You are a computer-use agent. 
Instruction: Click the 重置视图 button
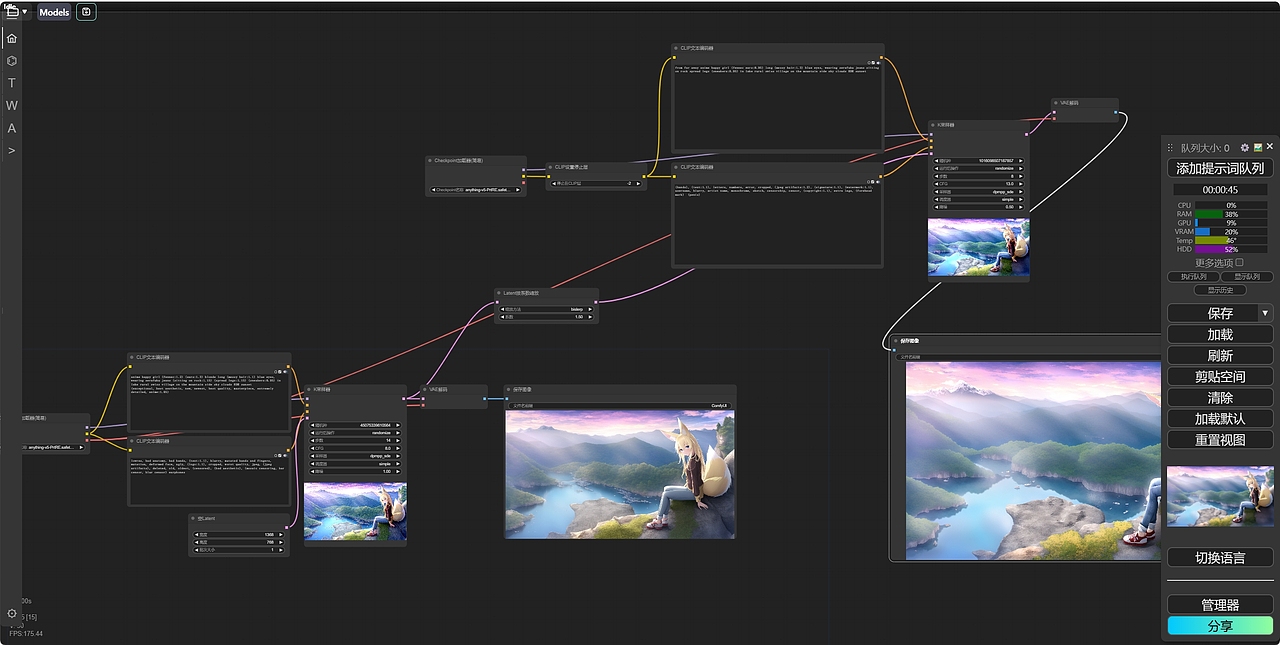1220,439
